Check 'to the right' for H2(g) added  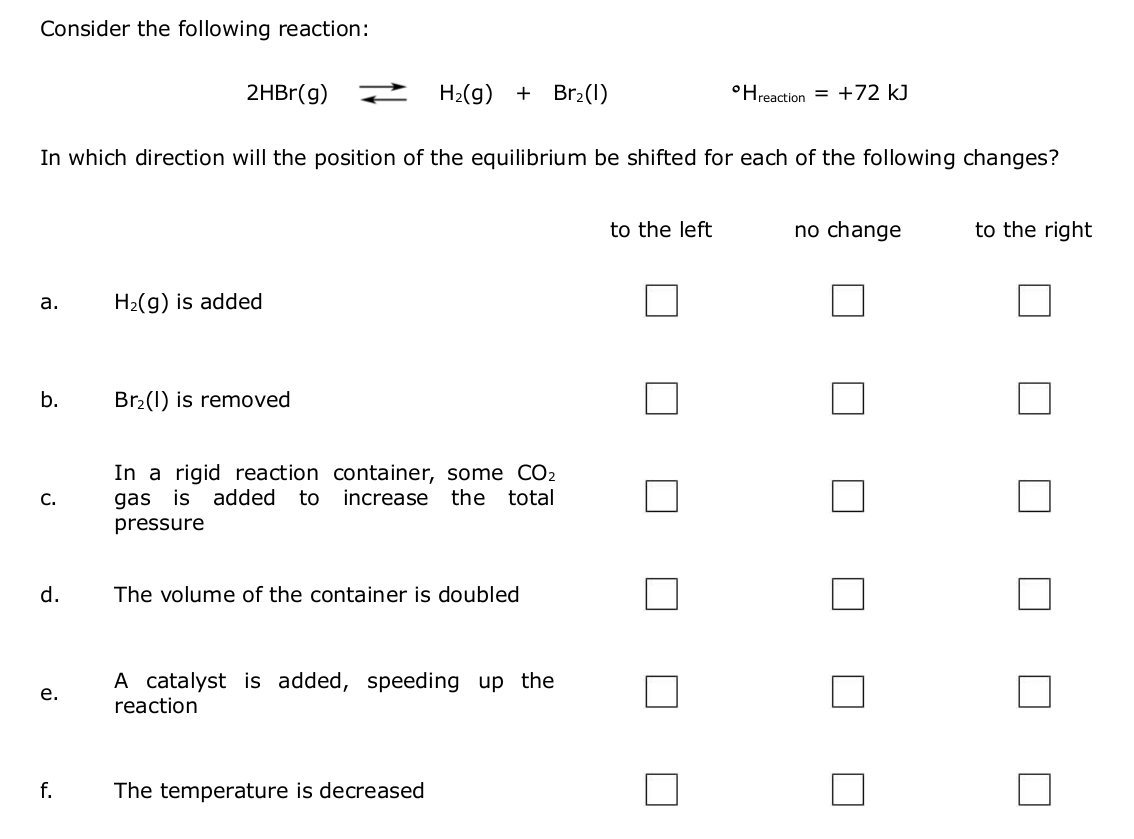click(x=1034, y=300)
